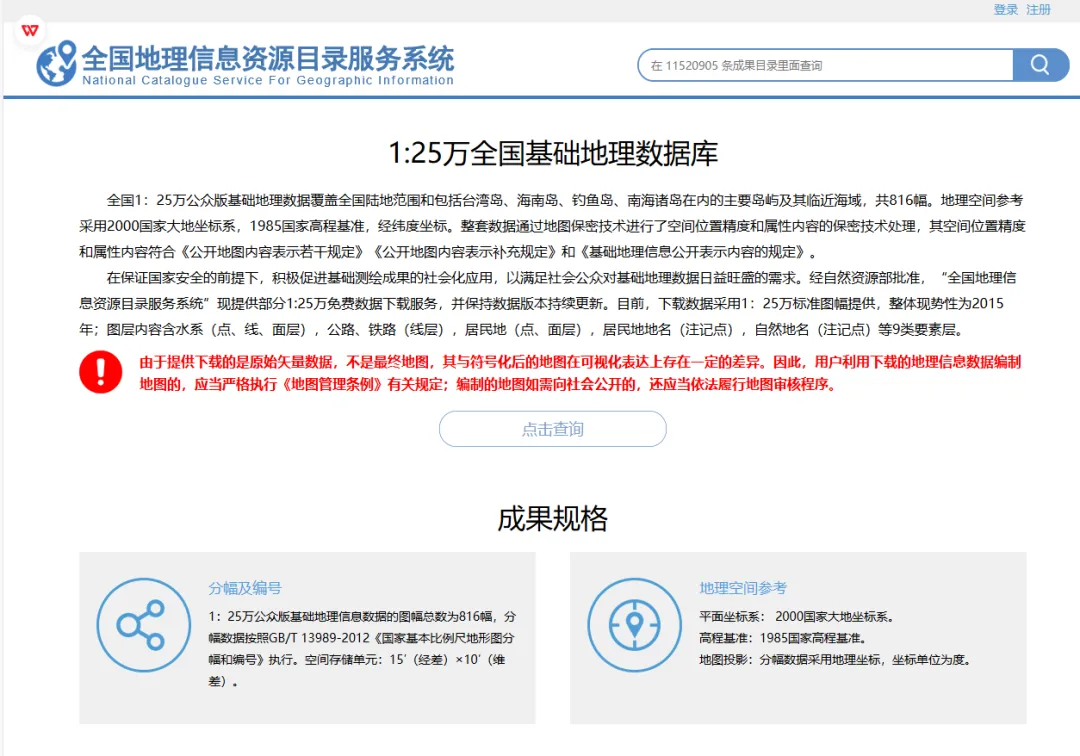Image resolution: width=1080 pixels, height=756 pixels.
Task: Click the line 地图投影: 分幅数据采用地理坐标
Action: click(x=835, y=660)
